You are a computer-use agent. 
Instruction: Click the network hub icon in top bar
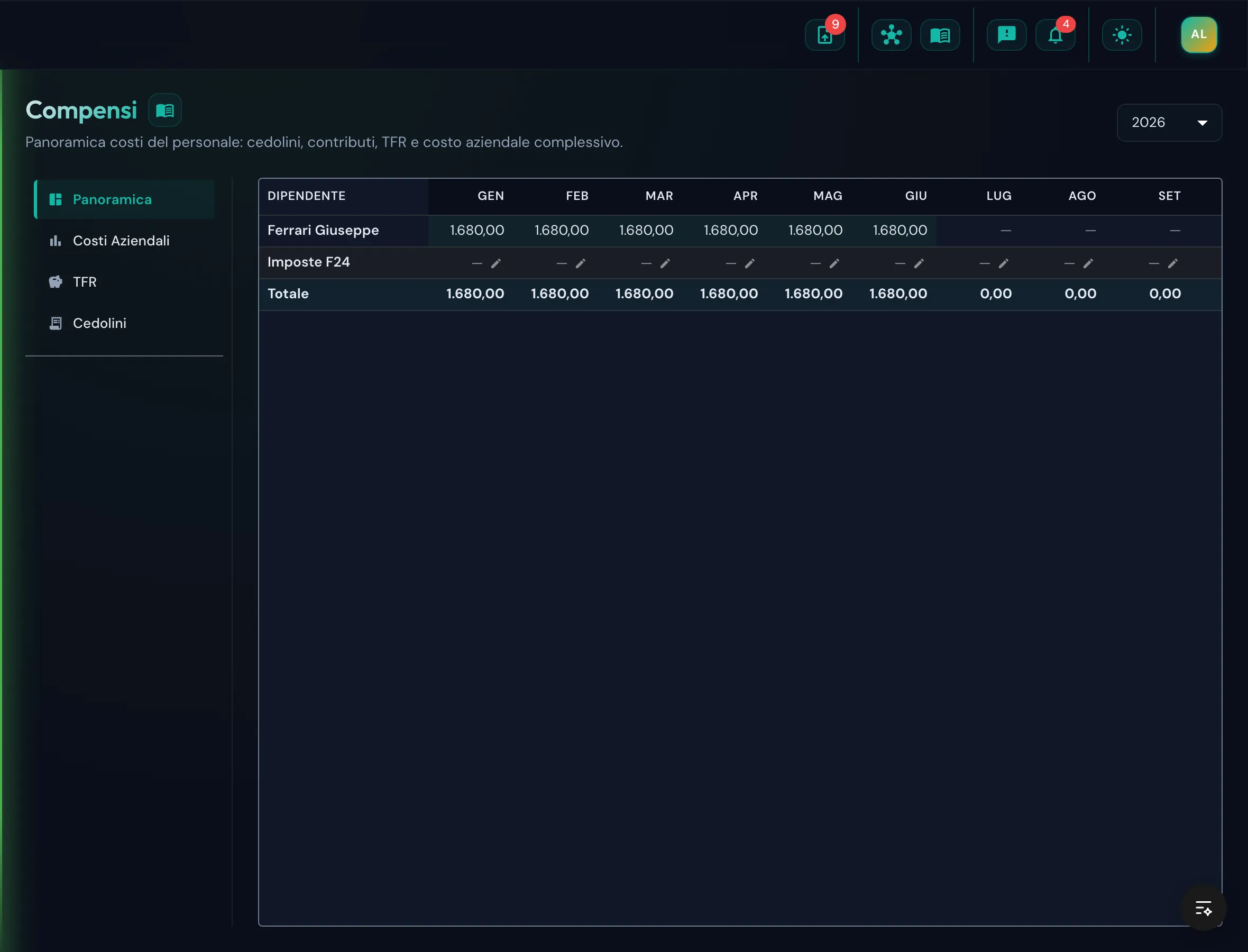891,35
